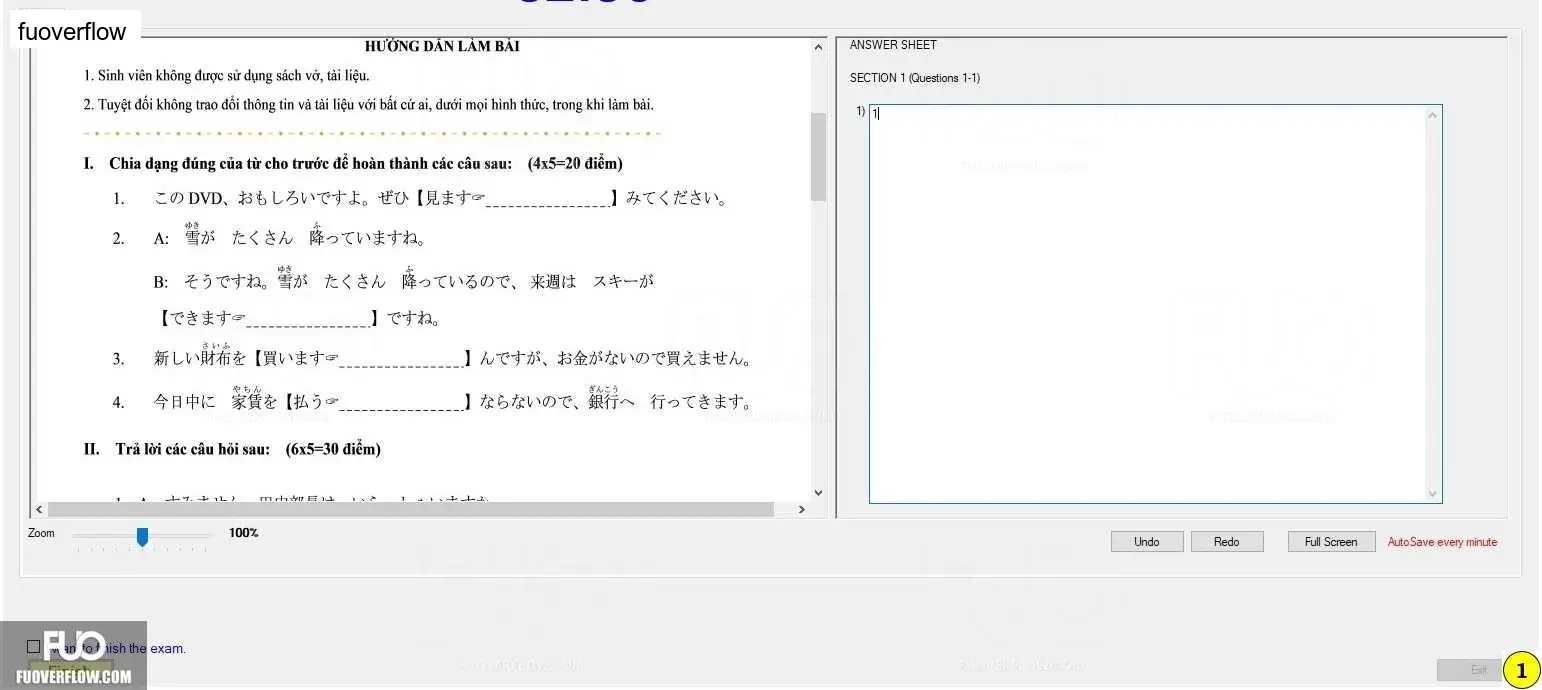Click the answer box scroll-up arrow

1432,115
